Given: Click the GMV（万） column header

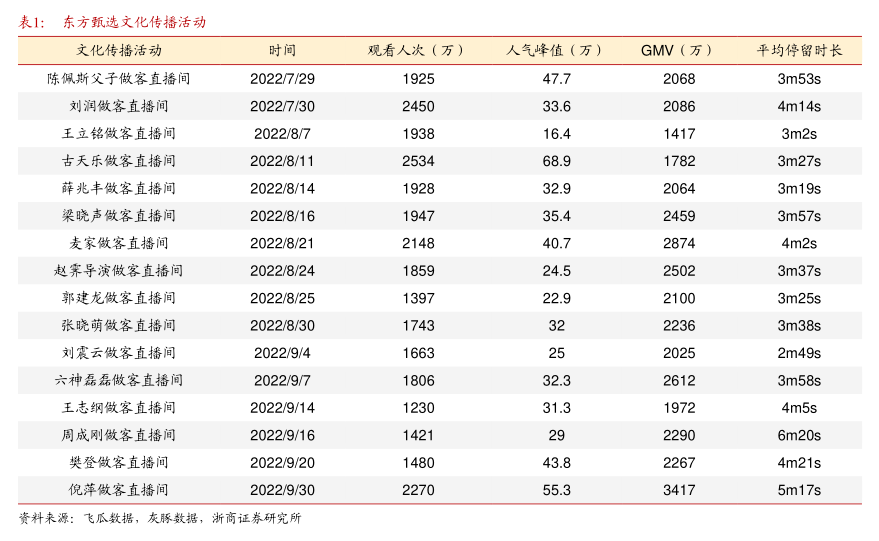Looking at the screenshot, I should [x=679, y=50].
